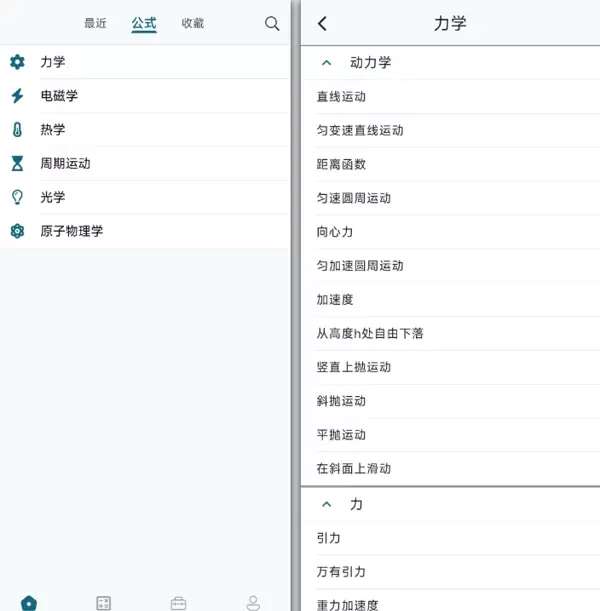Tap the search magnifier icon
The image size is (600, 611).
click(x=272, y=24)
